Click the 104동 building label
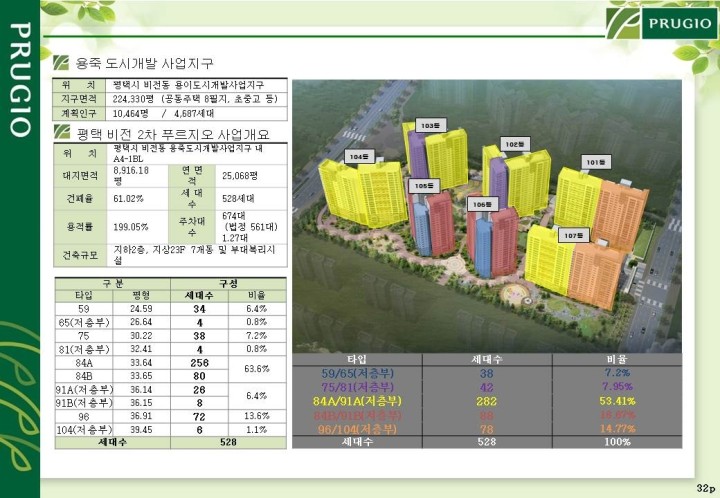Image resolution: width=720 pixels, height=498 pixels. click(x=359, y=157)
